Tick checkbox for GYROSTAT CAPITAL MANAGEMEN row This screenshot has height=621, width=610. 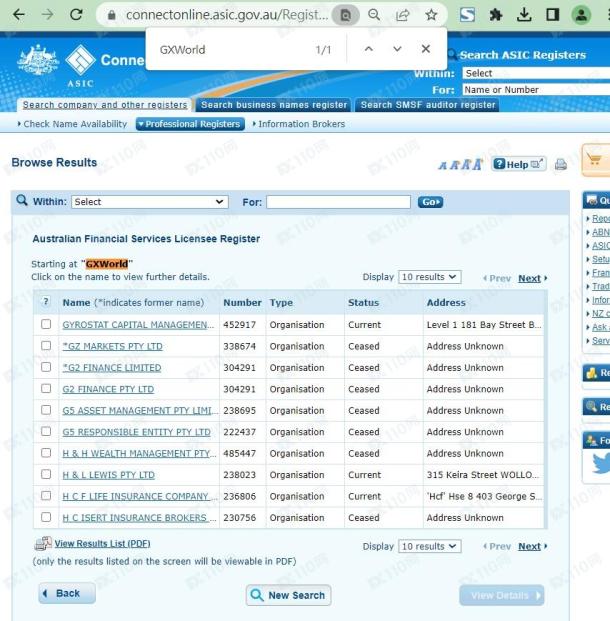pyautogui.click(x=46, y=324)
